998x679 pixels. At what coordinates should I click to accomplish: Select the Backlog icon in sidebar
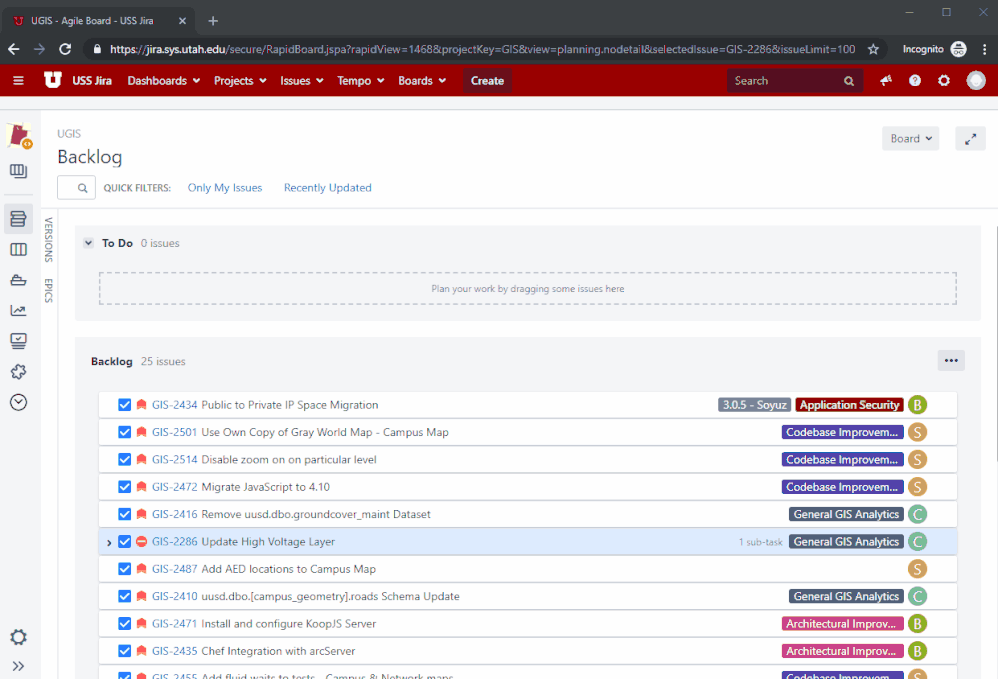(x=18, y=219)
